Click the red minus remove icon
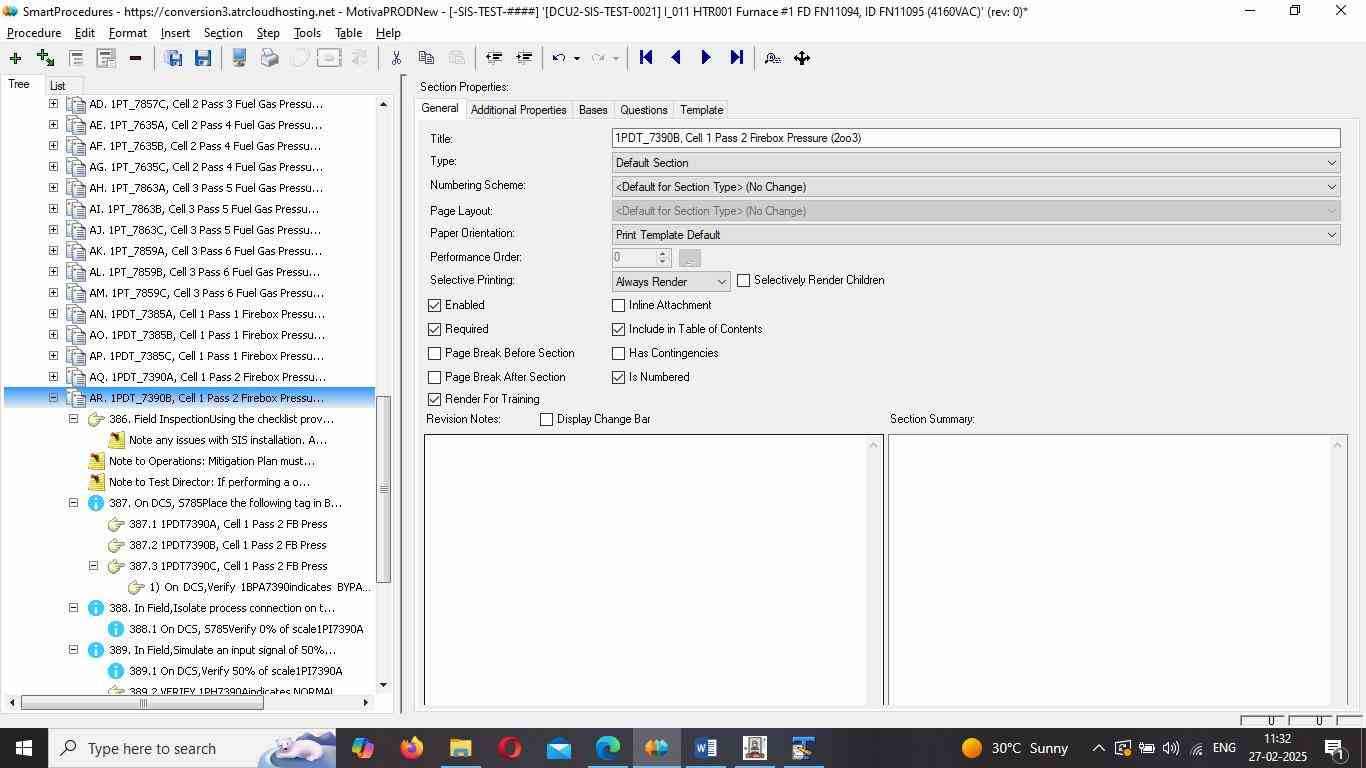The image size is (1366, 768). click(135, 58)
